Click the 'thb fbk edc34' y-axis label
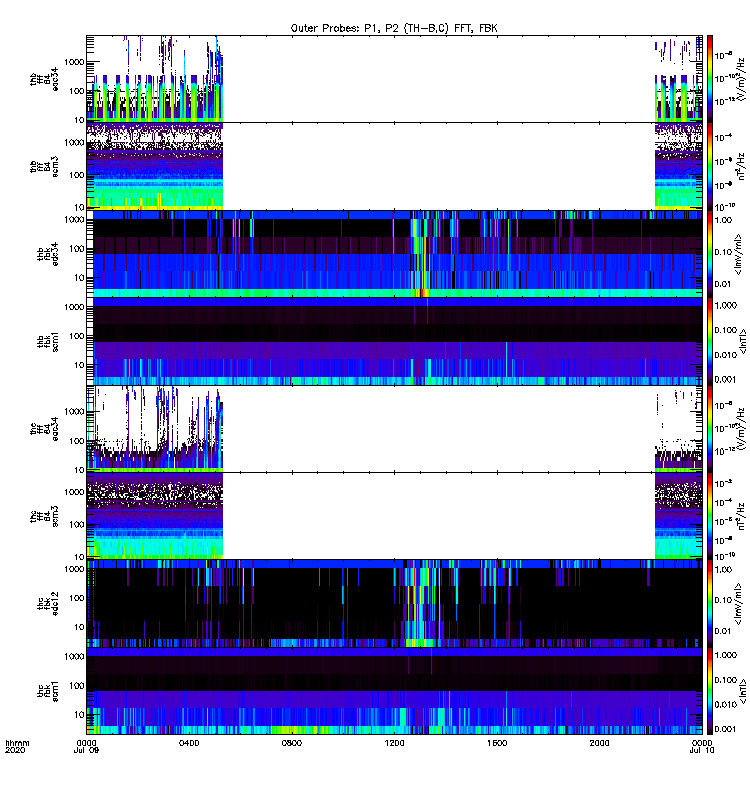The width and height of the screenshot is (750, 800). (48, 254)
